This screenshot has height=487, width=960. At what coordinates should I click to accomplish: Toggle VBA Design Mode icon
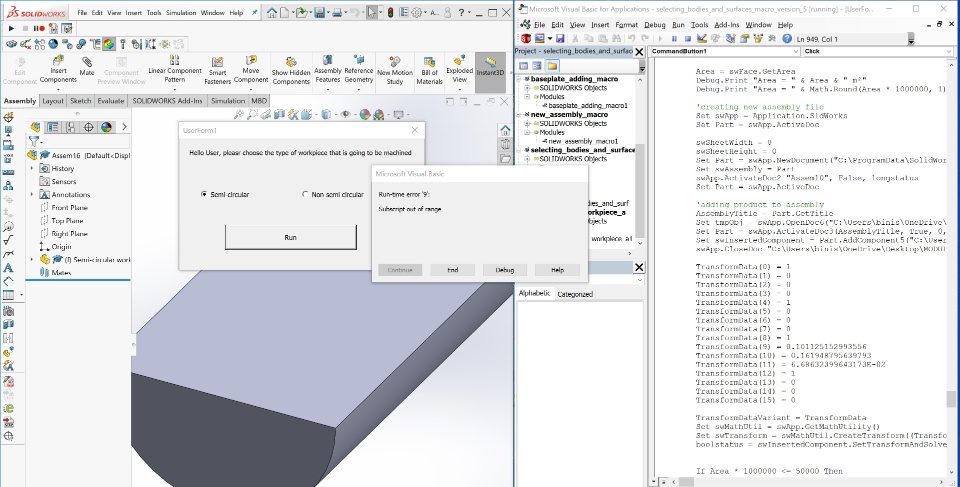coord(702,39)
